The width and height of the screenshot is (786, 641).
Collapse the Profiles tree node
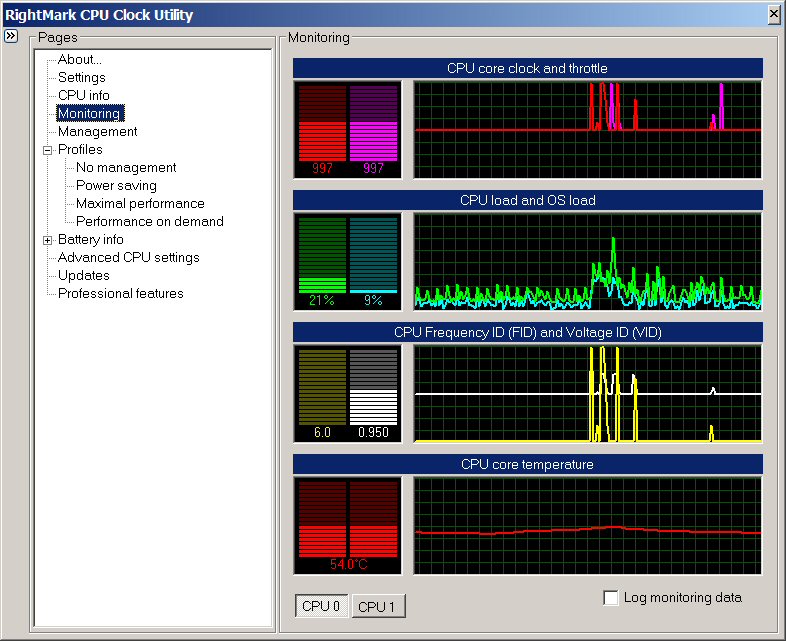point(48,150)
